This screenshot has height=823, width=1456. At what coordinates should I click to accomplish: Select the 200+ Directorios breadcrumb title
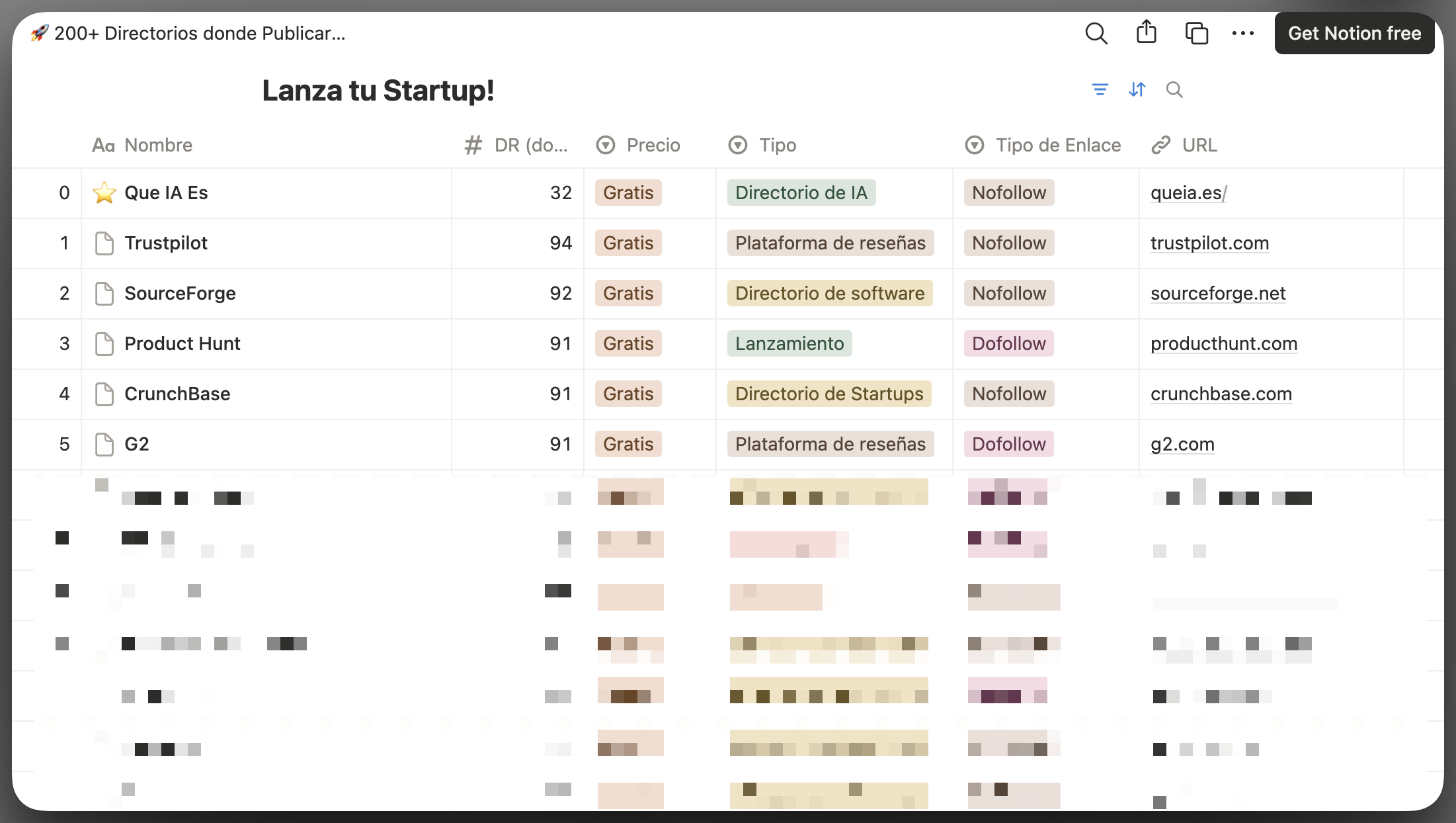200,33
